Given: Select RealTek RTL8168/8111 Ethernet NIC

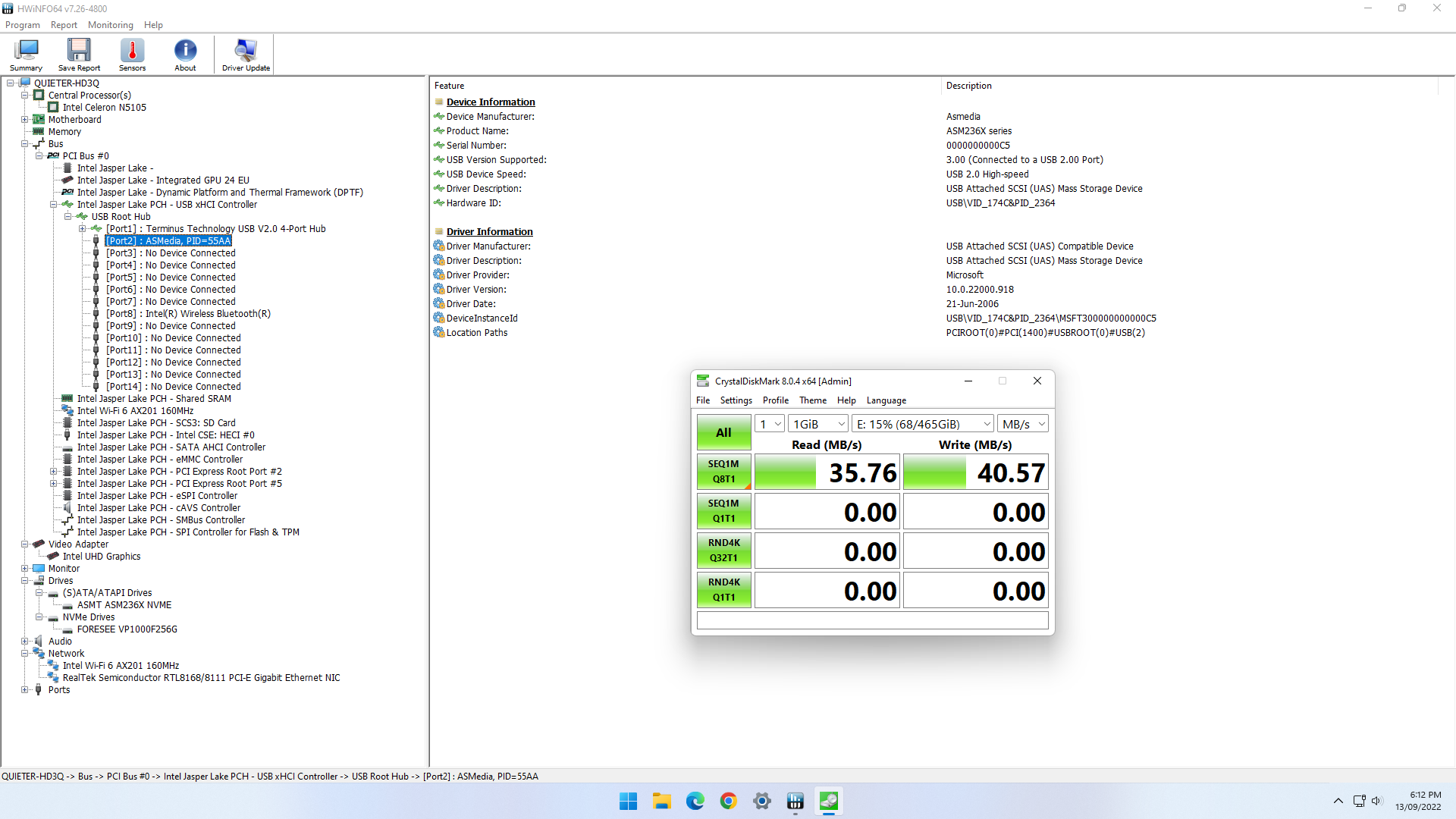Looking at the screenshot, I should tap(201, 678).
